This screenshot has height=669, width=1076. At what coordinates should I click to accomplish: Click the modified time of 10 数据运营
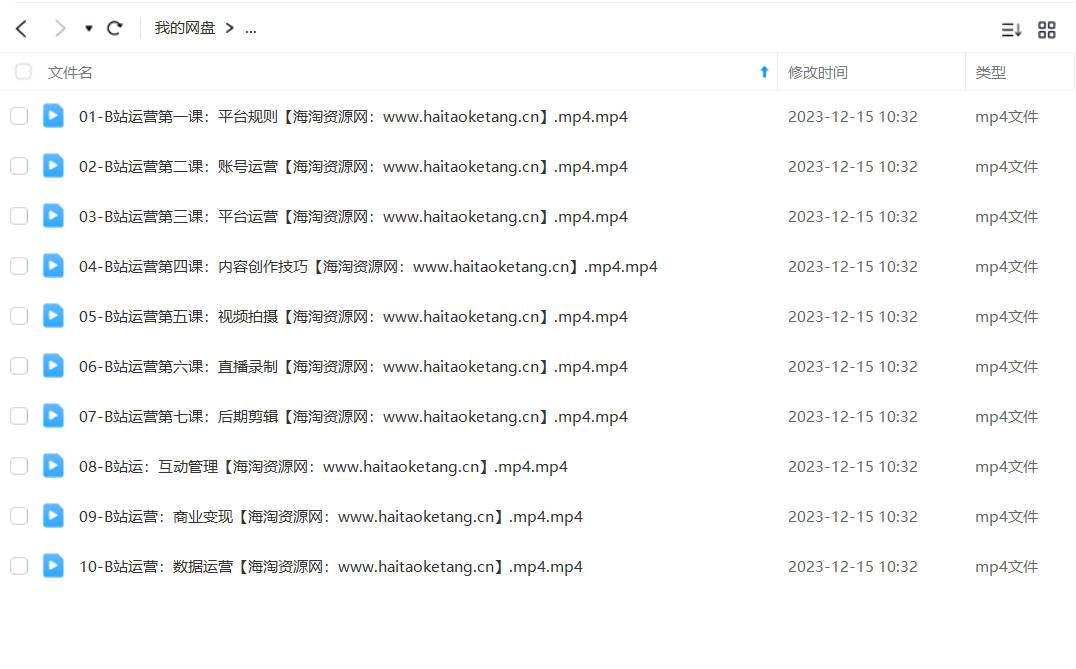click(x=852, y=567)
